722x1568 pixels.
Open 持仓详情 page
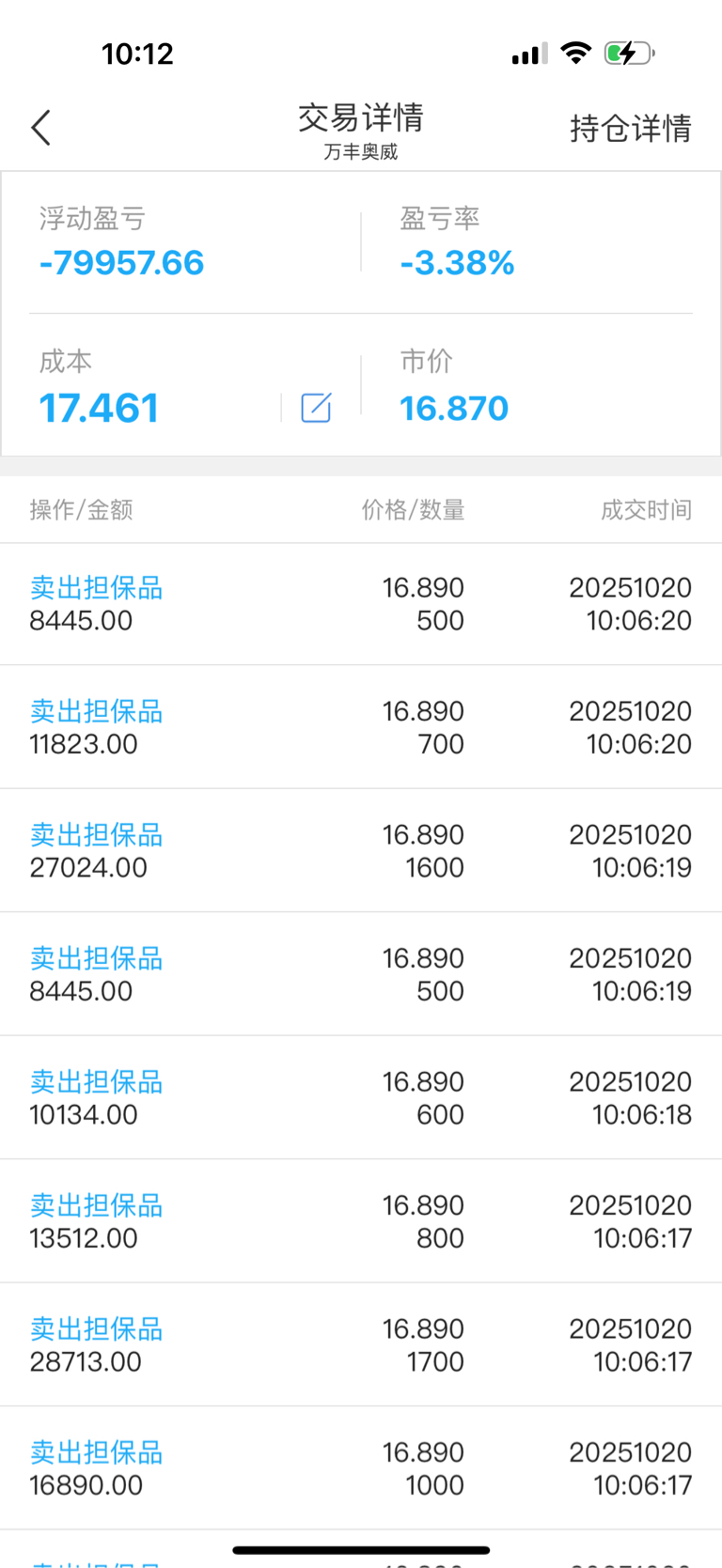tap(630, 128)
